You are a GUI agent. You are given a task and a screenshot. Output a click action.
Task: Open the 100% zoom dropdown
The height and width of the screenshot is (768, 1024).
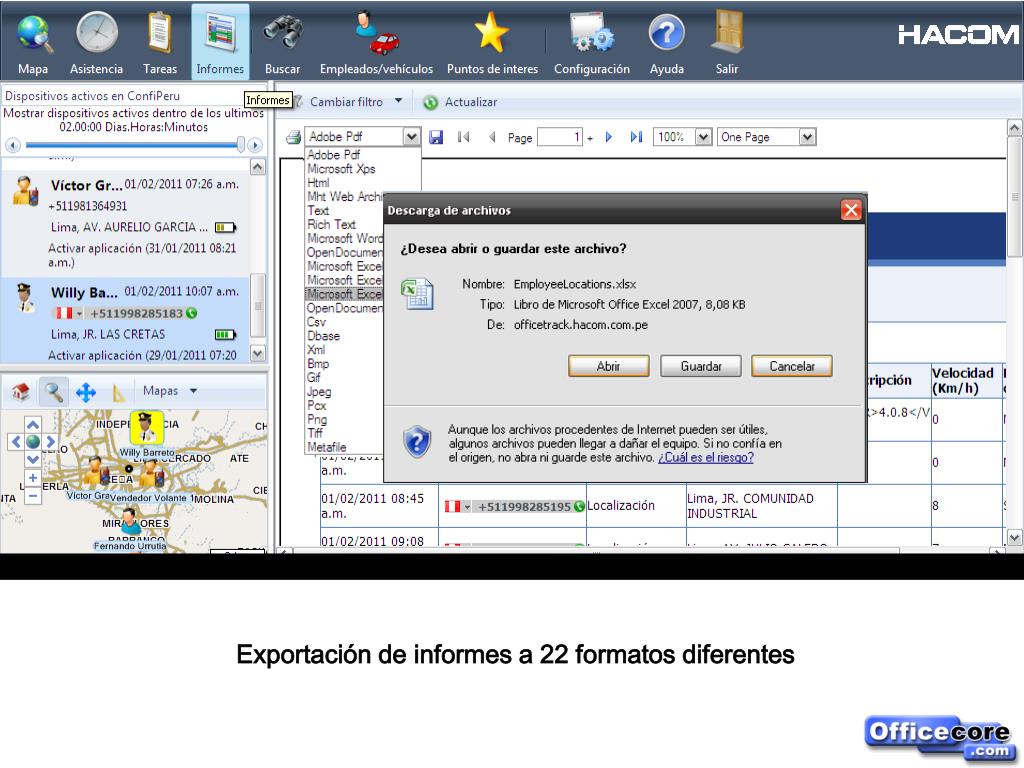pyautogui.click(x=703, y=137)
